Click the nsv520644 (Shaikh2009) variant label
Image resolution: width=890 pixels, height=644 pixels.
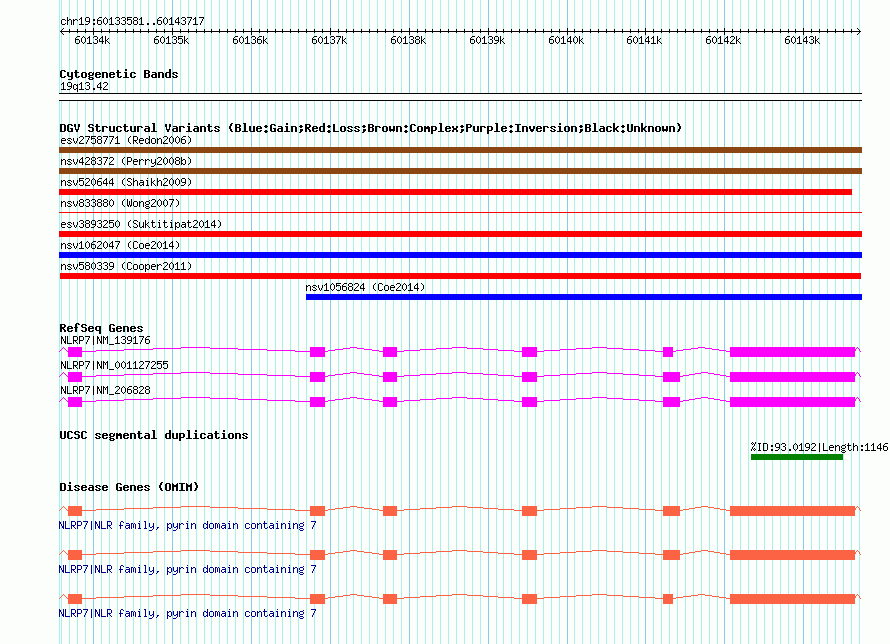click(126, 182)
